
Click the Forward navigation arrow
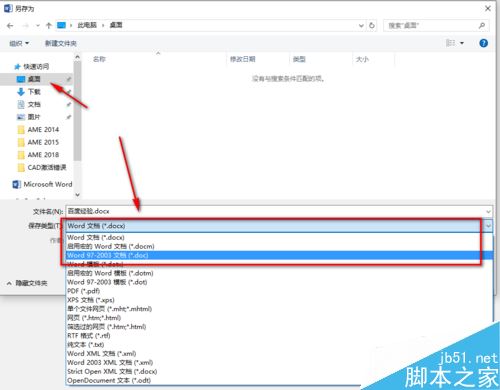pos(26,25)
